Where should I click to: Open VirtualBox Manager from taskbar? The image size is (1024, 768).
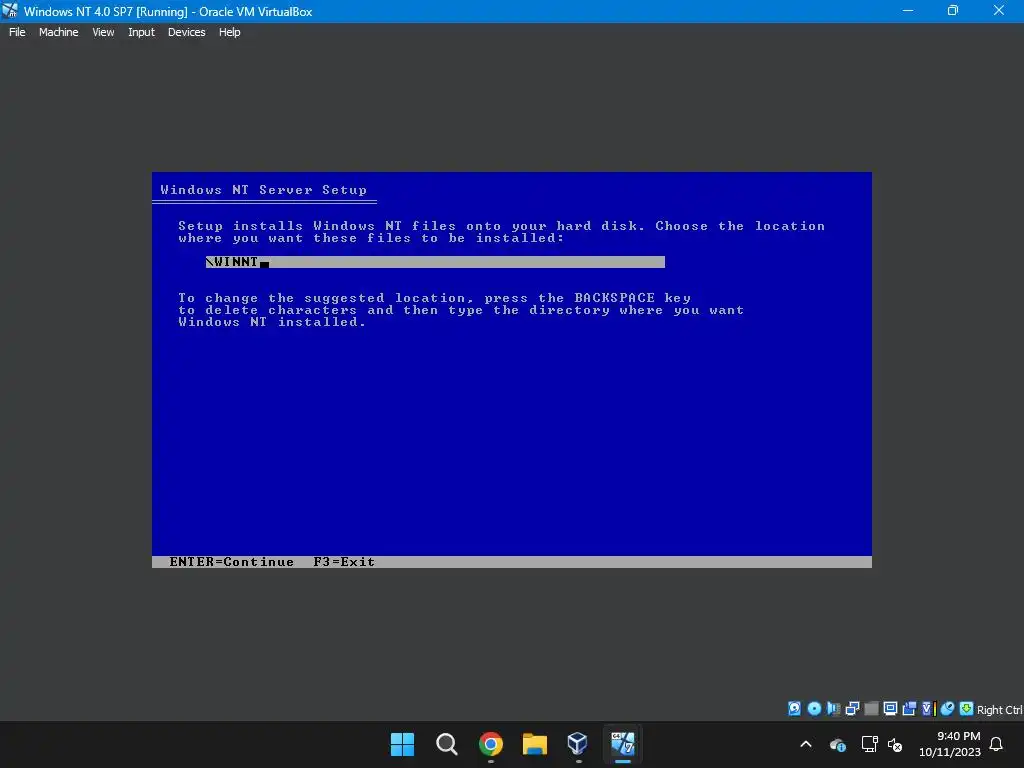tap(578, 744)
